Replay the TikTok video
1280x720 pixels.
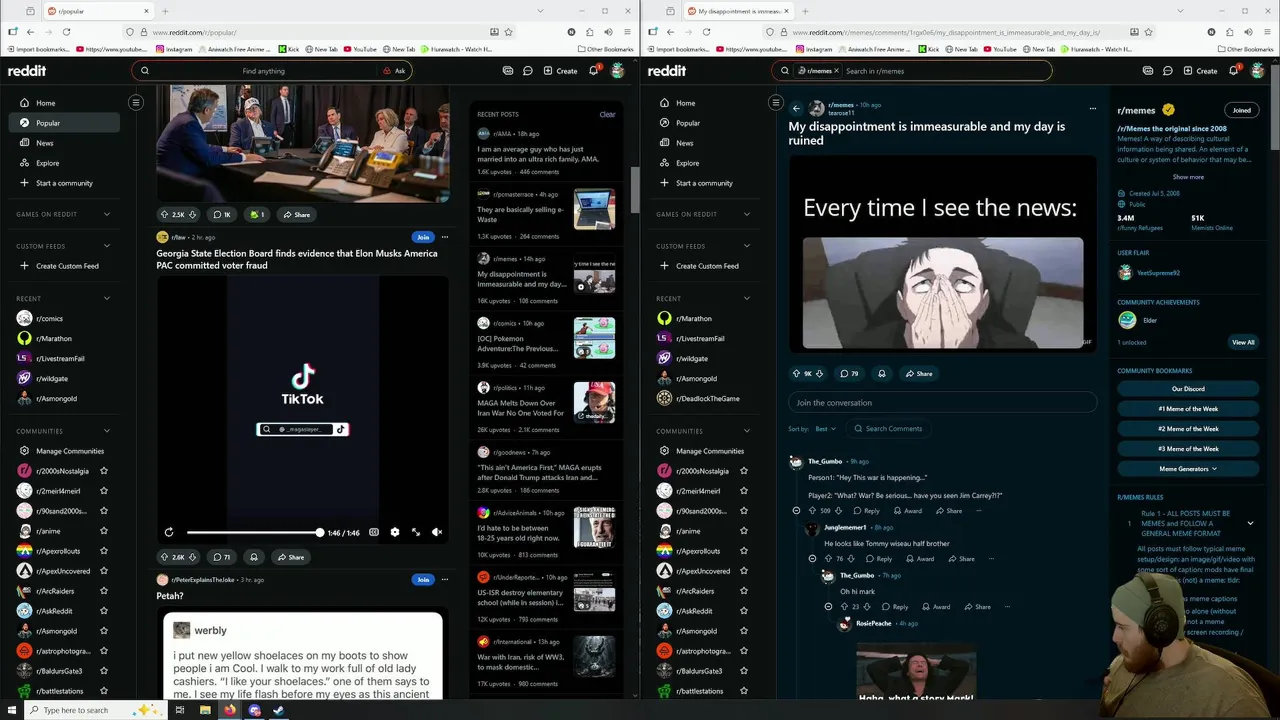tap(169, 532)
